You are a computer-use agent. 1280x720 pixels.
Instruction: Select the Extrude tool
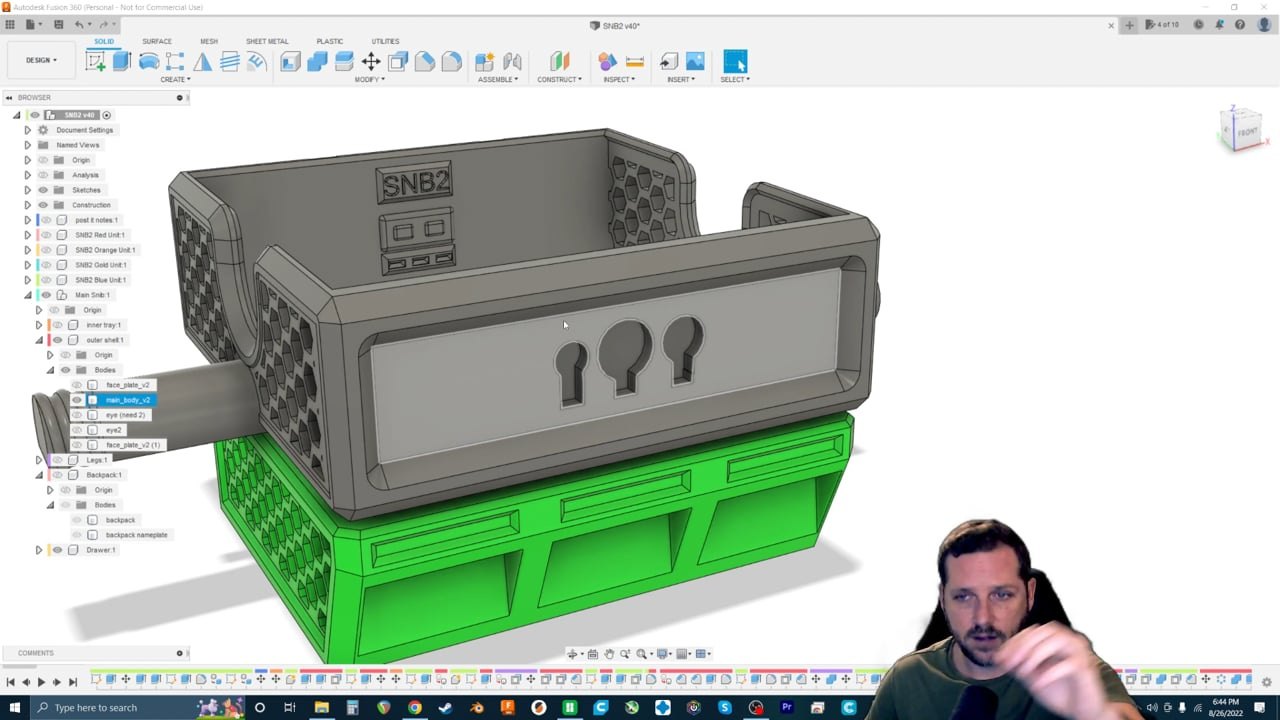[x=122, y=61]
